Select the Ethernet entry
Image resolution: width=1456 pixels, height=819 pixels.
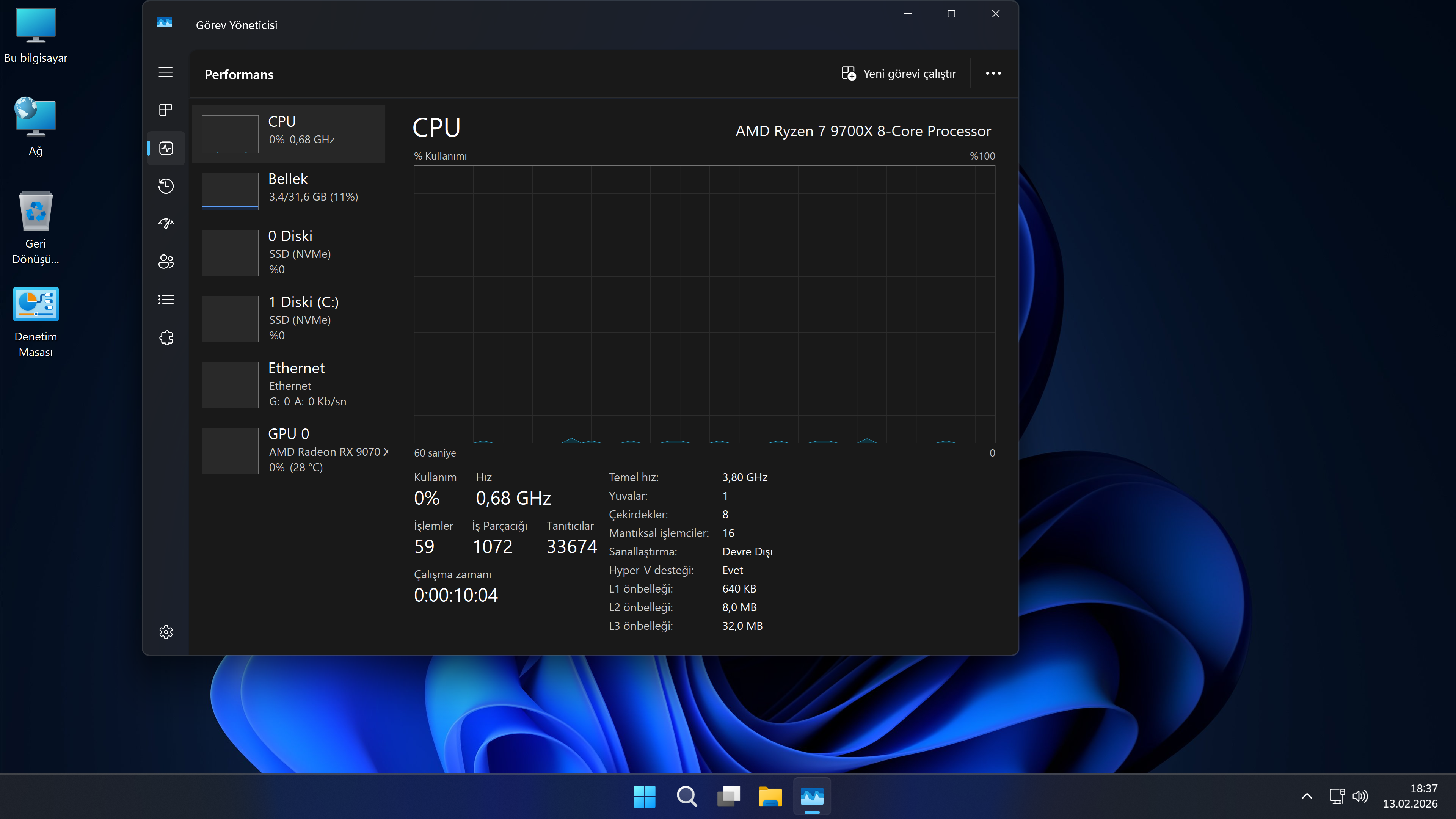[x=288, y=385]
